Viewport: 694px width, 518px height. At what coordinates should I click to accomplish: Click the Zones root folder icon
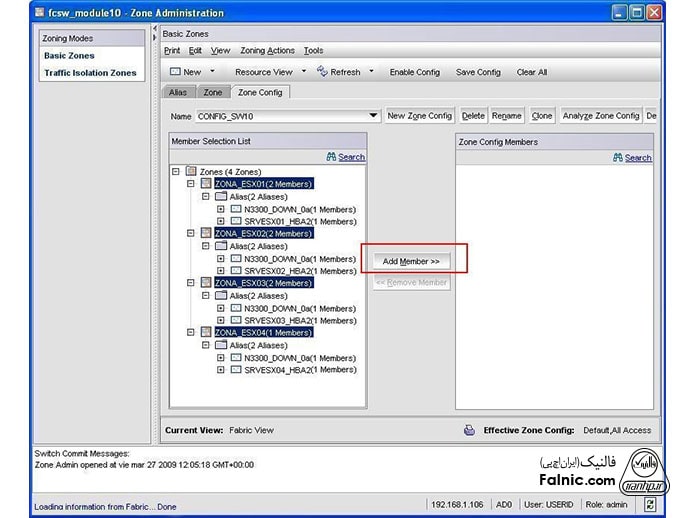(192, 172)
